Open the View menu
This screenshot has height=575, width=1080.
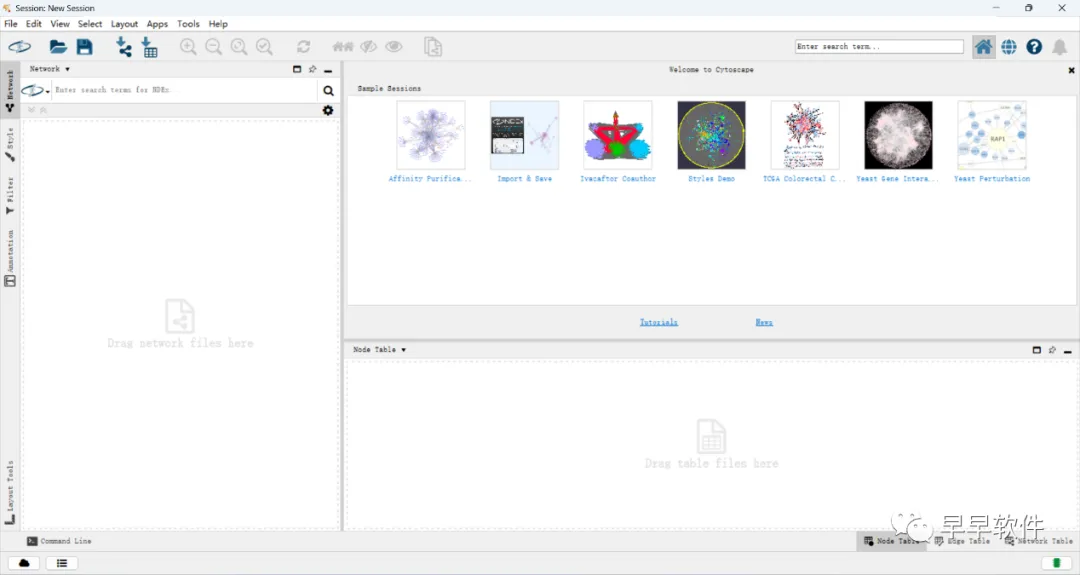(x=60, y=23)
